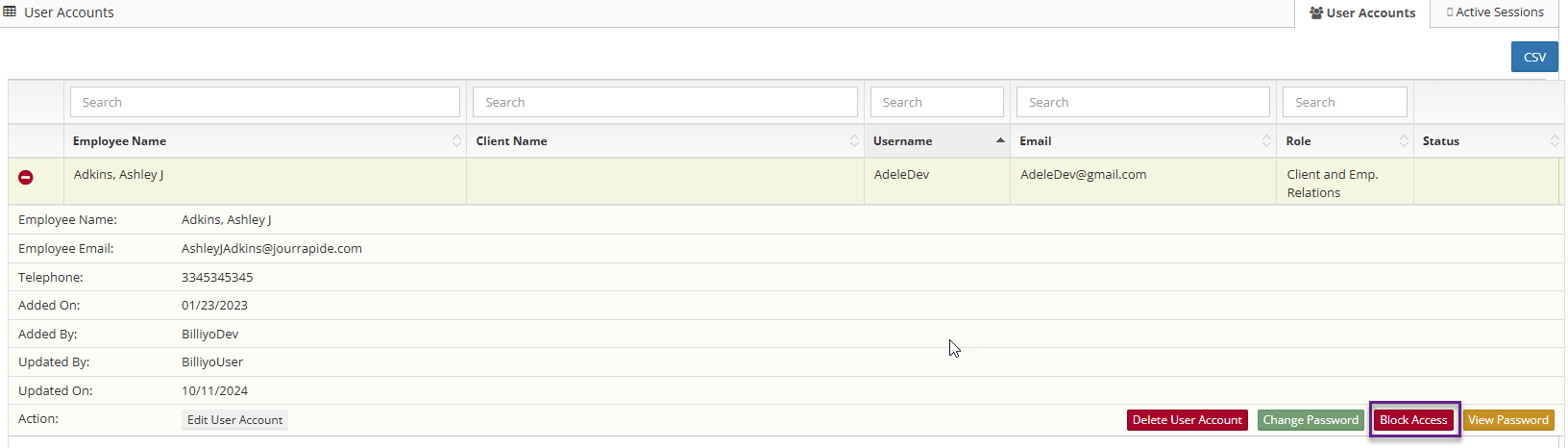This screenshot has height=448, width=1568.
Task: Click the table grid icon beside User Accounts title
Action: click(11, 12)
